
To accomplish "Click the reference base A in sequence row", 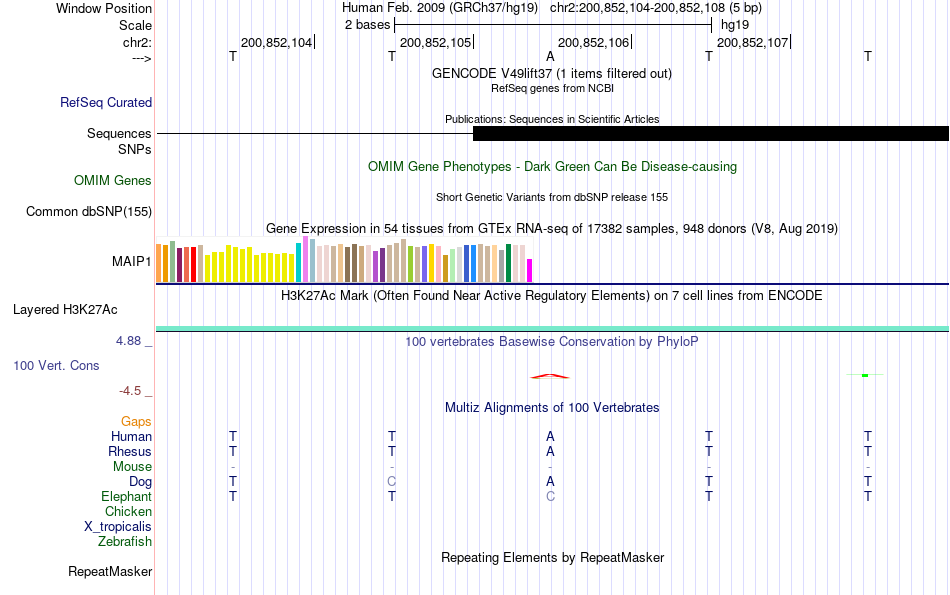I will pos(550,56).
